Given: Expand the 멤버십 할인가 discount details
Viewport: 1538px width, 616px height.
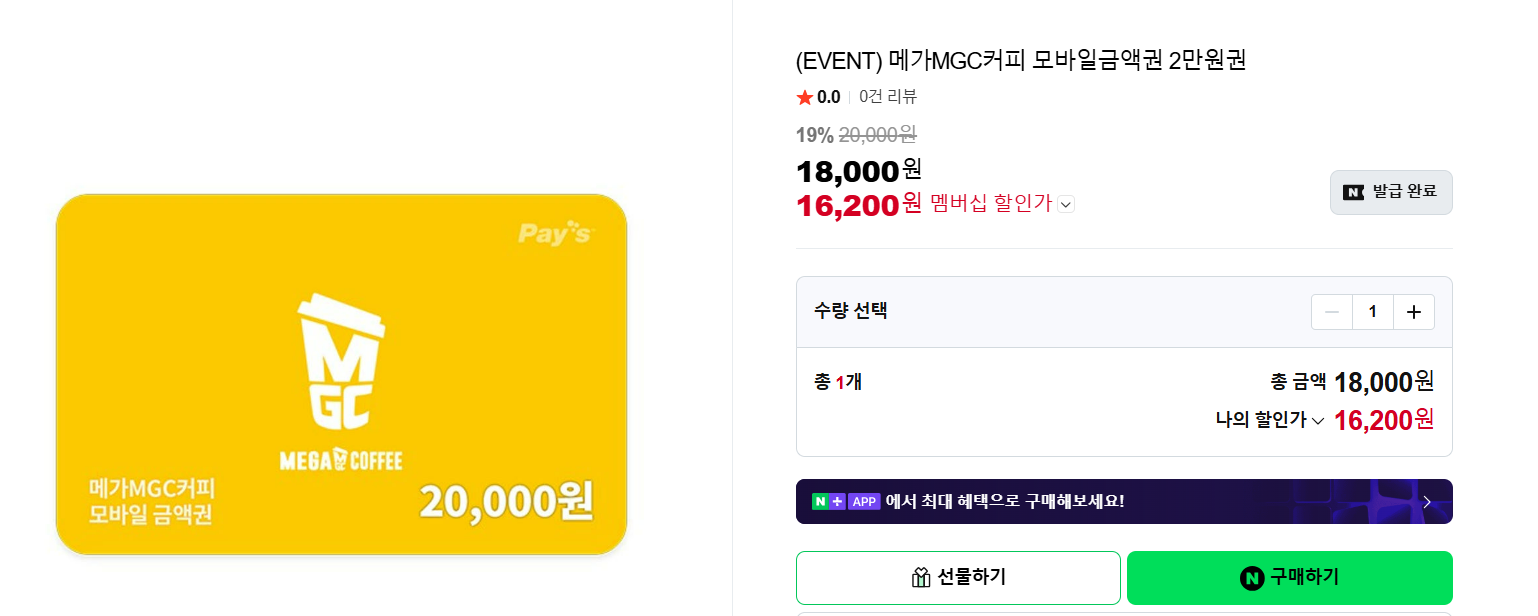Looking at the screenshot, I should pos(1066,204).
